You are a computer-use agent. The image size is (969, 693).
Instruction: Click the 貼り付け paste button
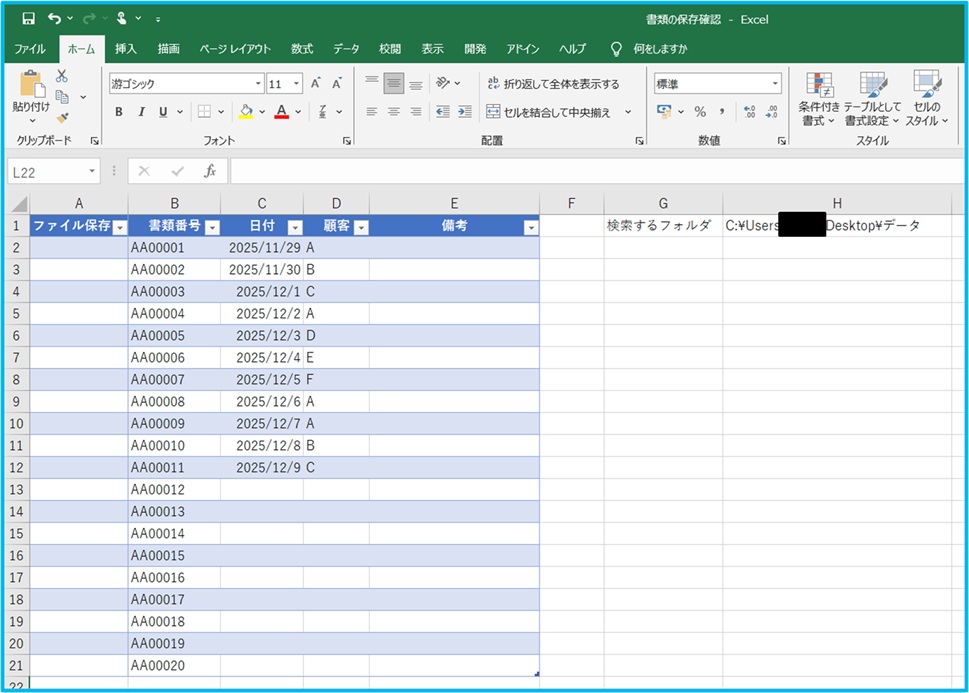tap(31, 95)
